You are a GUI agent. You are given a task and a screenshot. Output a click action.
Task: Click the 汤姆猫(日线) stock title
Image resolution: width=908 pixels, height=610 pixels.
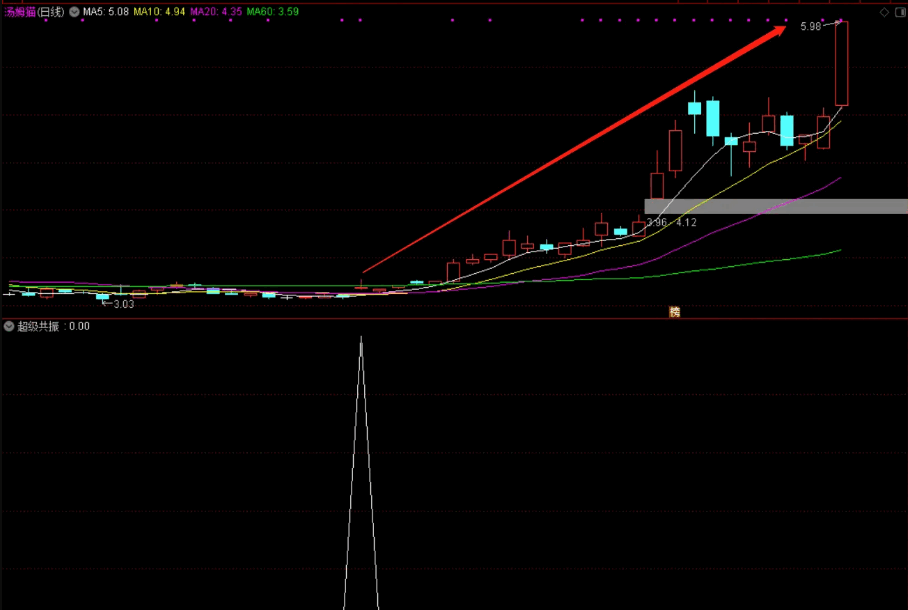click(34, 12)
